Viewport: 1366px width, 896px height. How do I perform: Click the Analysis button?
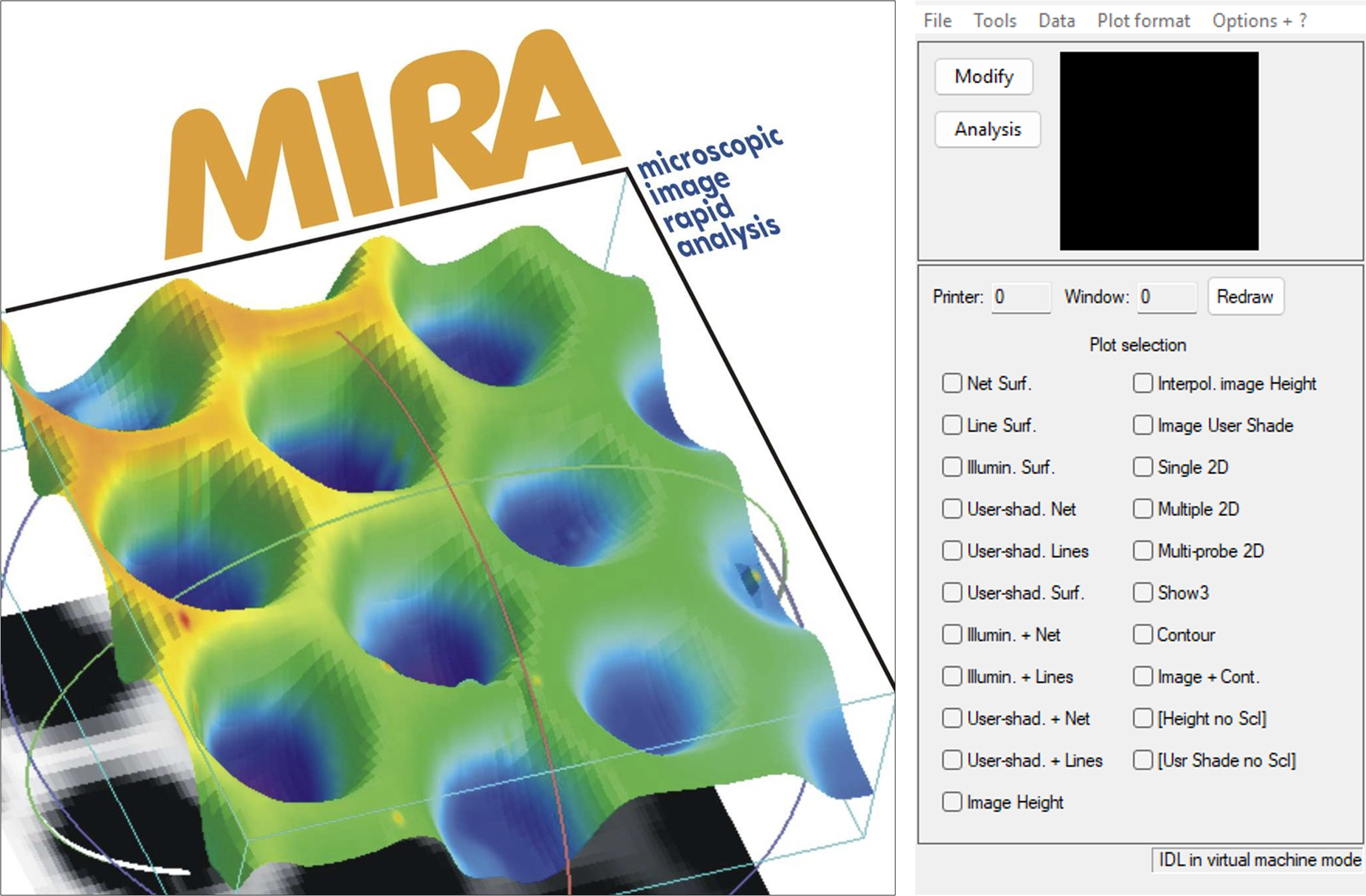988,129
